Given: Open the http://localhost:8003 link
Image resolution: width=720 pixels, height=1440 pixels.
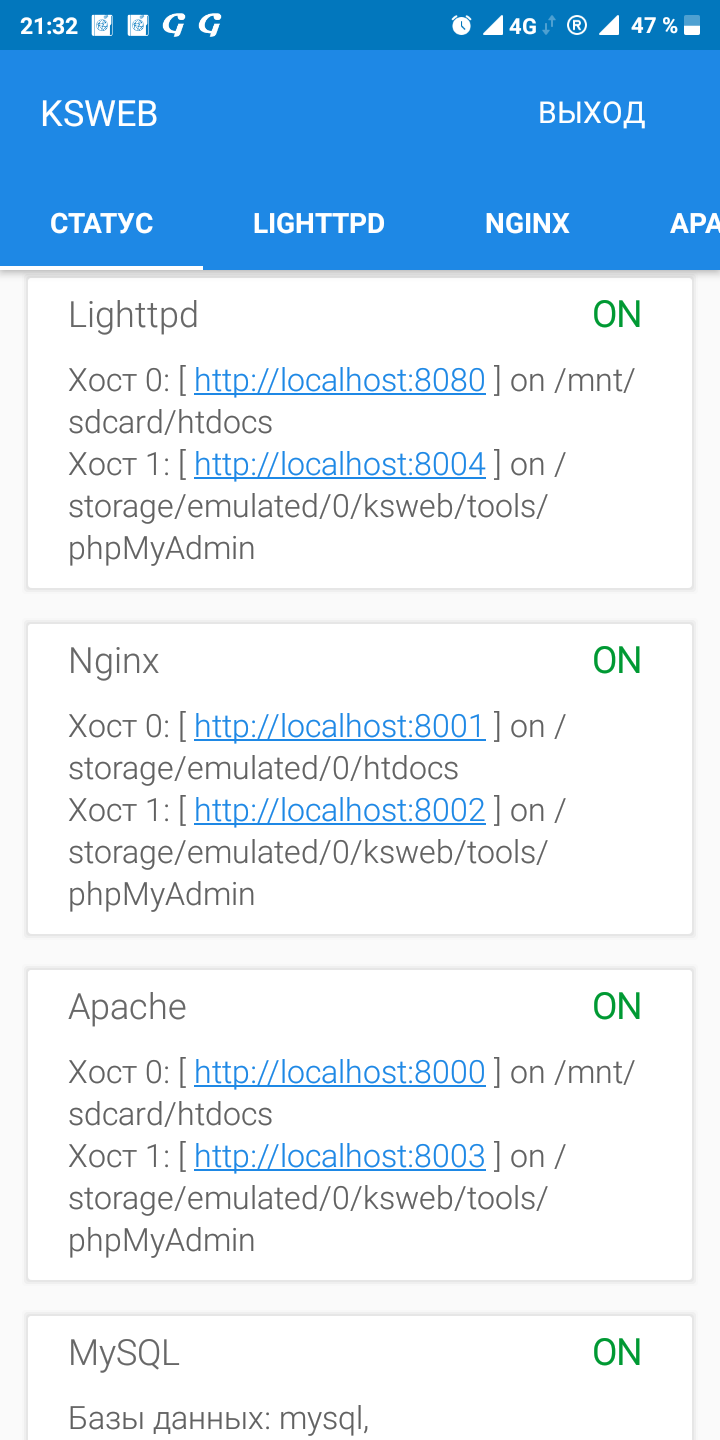Looking at the screenshot, I should tap(339, 1156).
